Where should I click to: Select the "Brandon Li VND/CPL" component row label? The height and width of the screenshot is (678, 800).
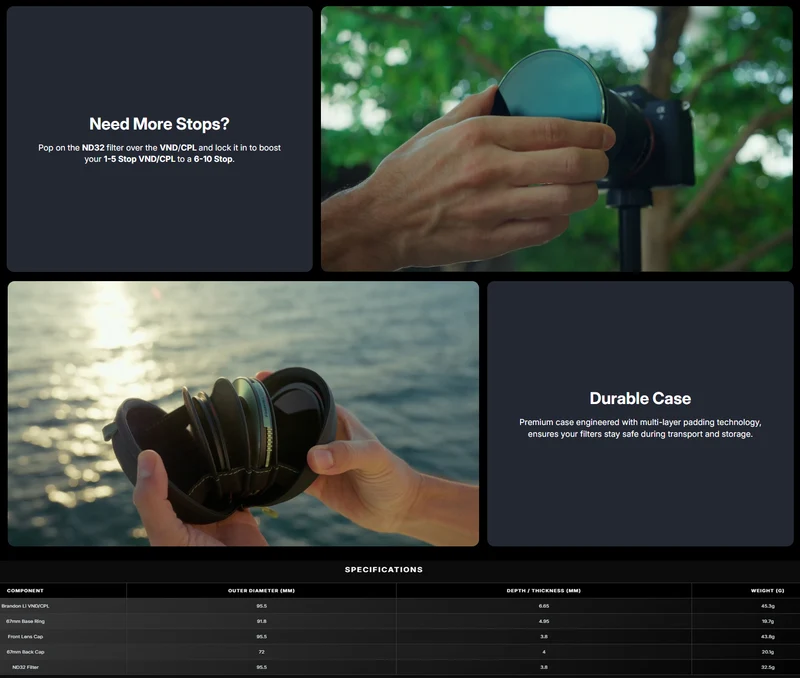[x=25, y=606]
